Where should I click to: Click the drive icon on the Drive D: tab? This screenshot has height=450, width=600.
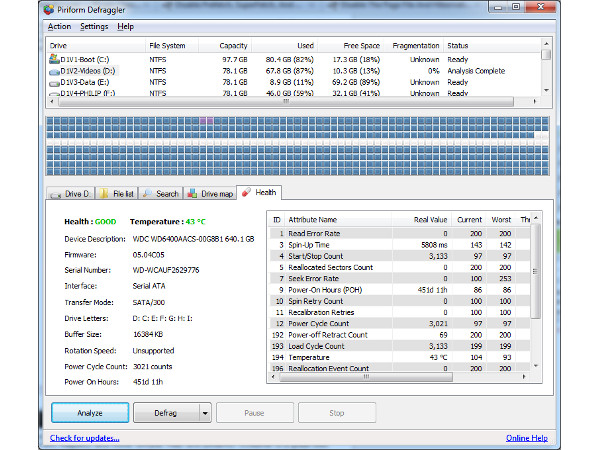coord(56,194)
